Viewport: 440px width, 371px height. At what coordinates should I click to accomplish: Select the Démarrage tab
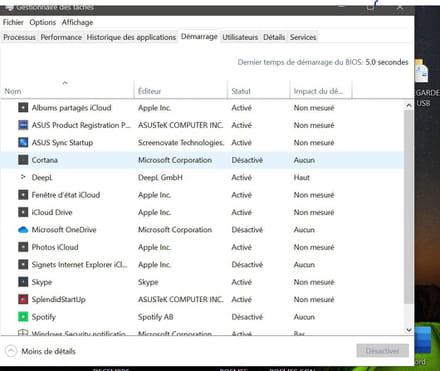coord(199,36)
